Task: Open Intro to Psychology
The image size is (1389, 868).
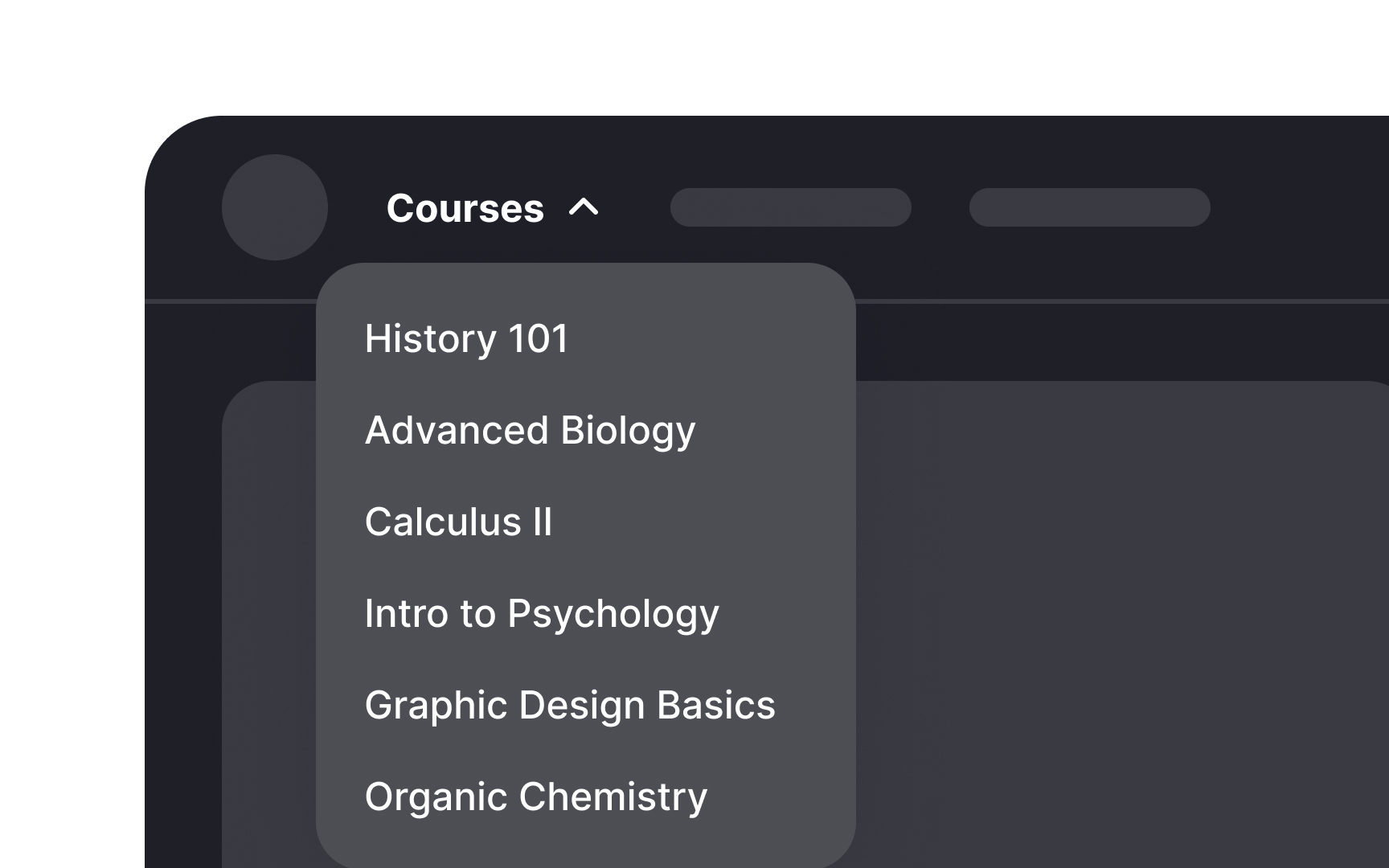Action: pos(541,613)
